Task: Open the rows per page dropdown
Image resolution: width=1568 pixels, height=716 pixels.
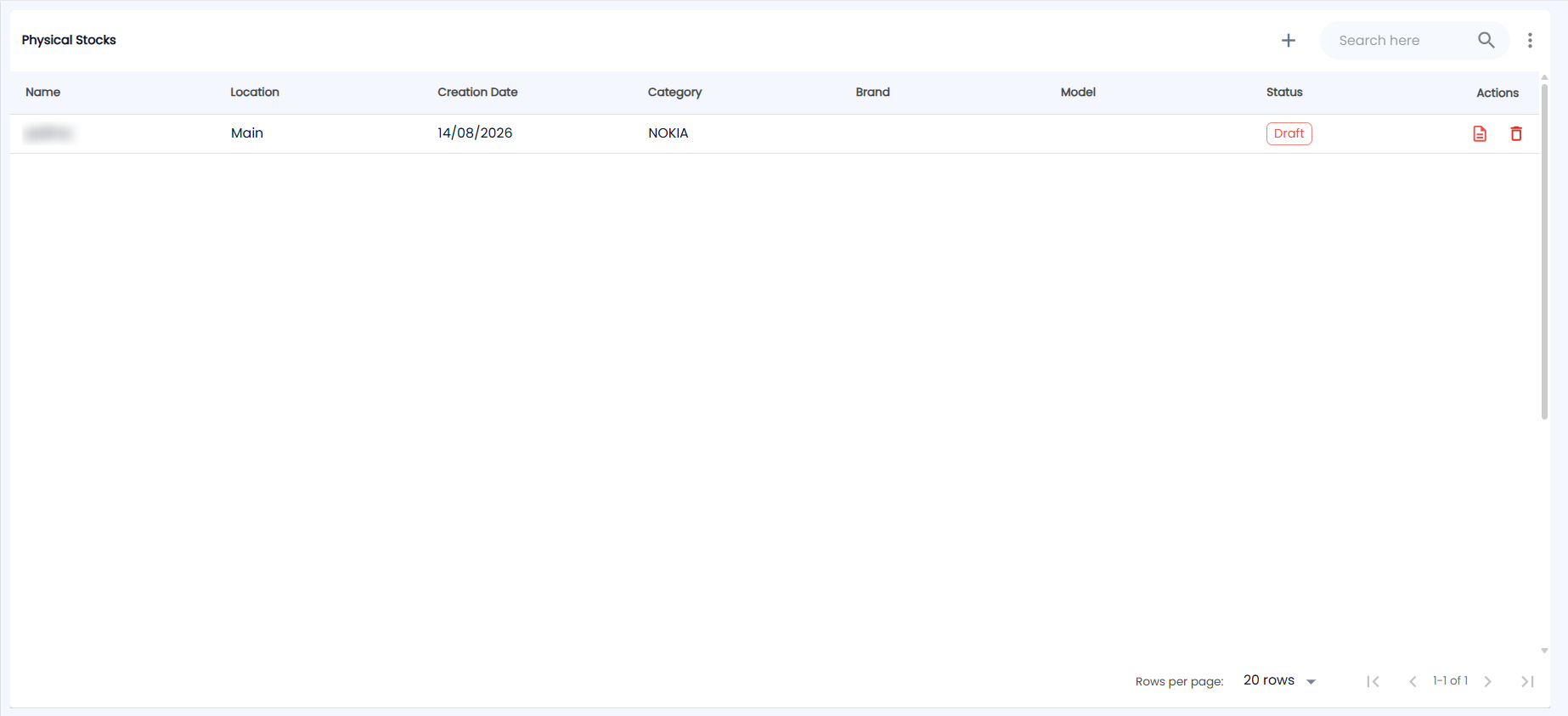Action: (1279, 680)
